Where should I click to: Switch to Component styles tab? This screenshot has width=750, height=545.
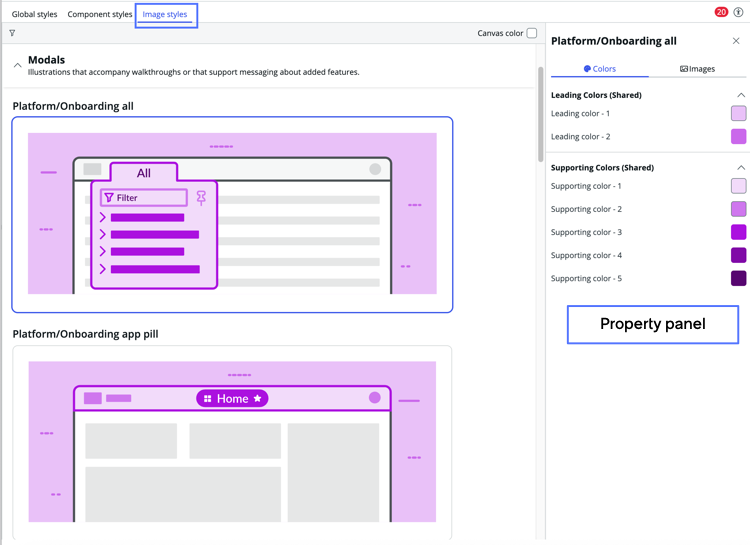coord(99,14)
